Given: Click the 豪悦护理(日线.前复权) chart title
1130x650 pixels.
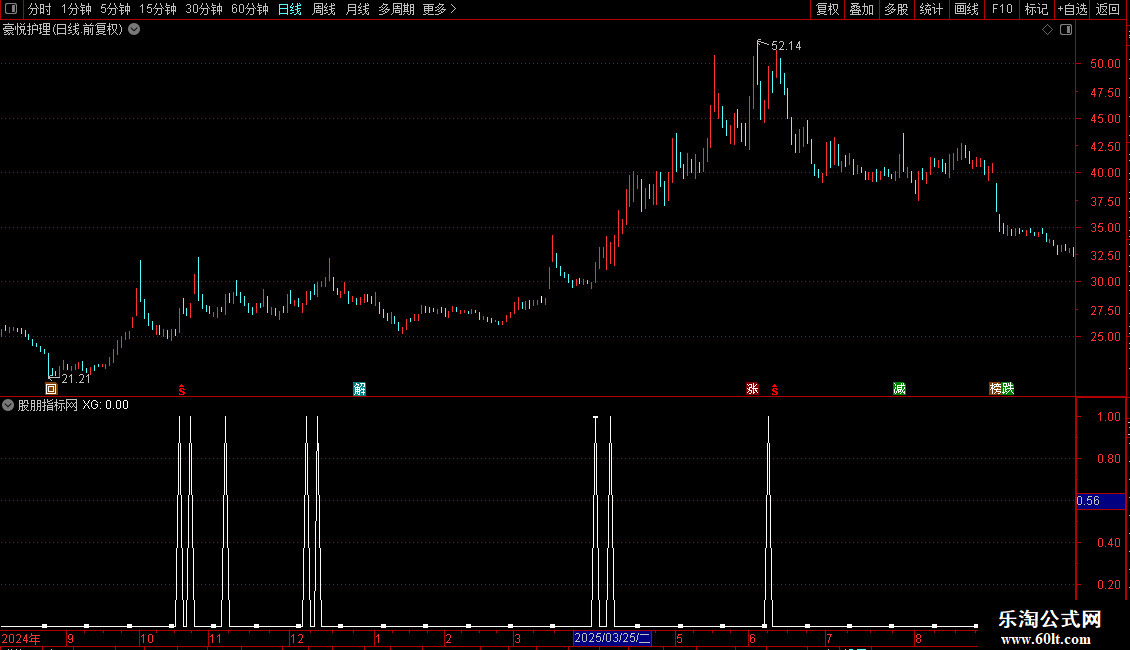Looking at the screenshot, I should click(x=63, y=30).
